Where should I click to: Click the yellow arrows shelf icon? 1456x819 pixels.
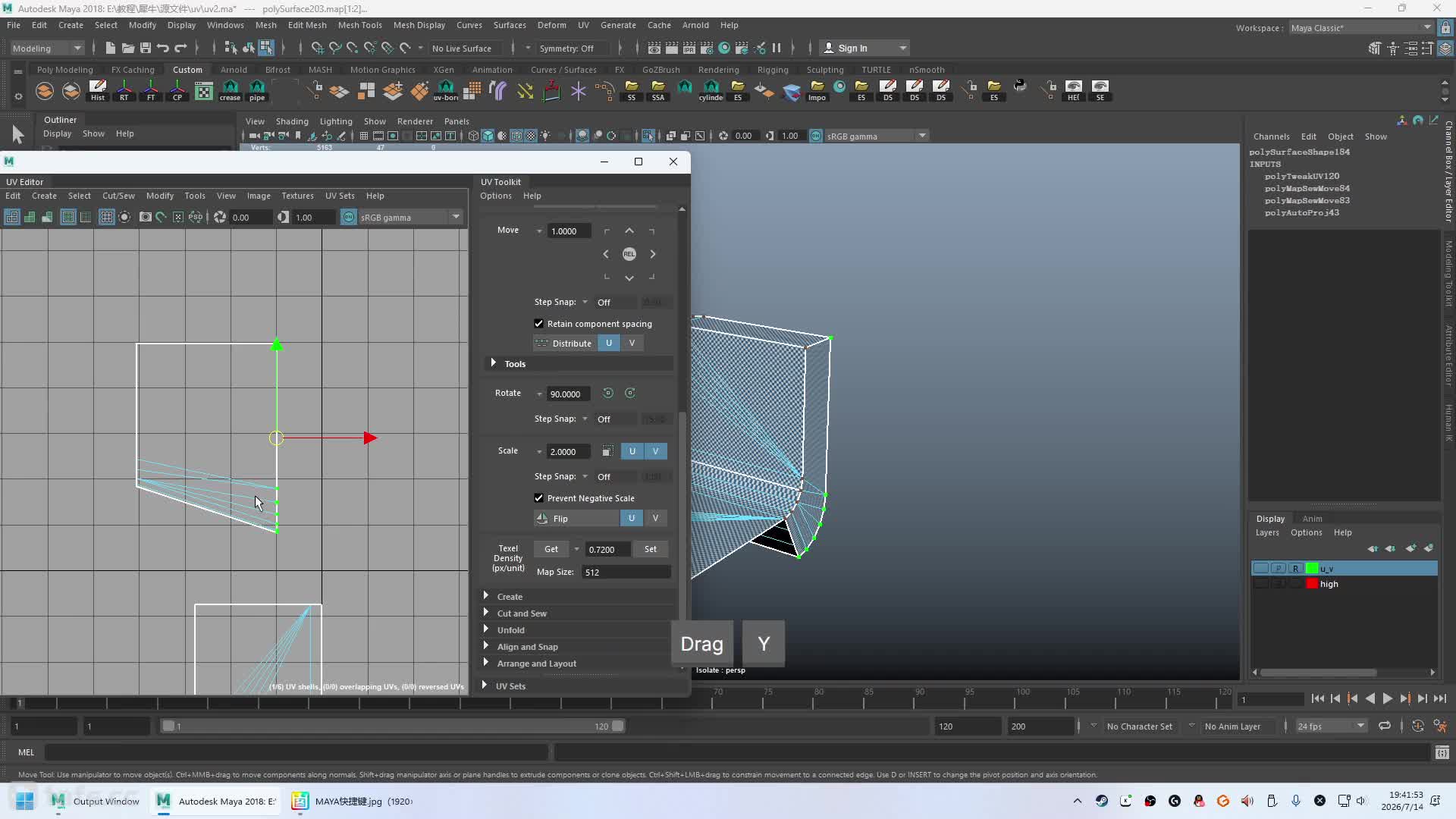pyautogui.click(x=525, y=91)
